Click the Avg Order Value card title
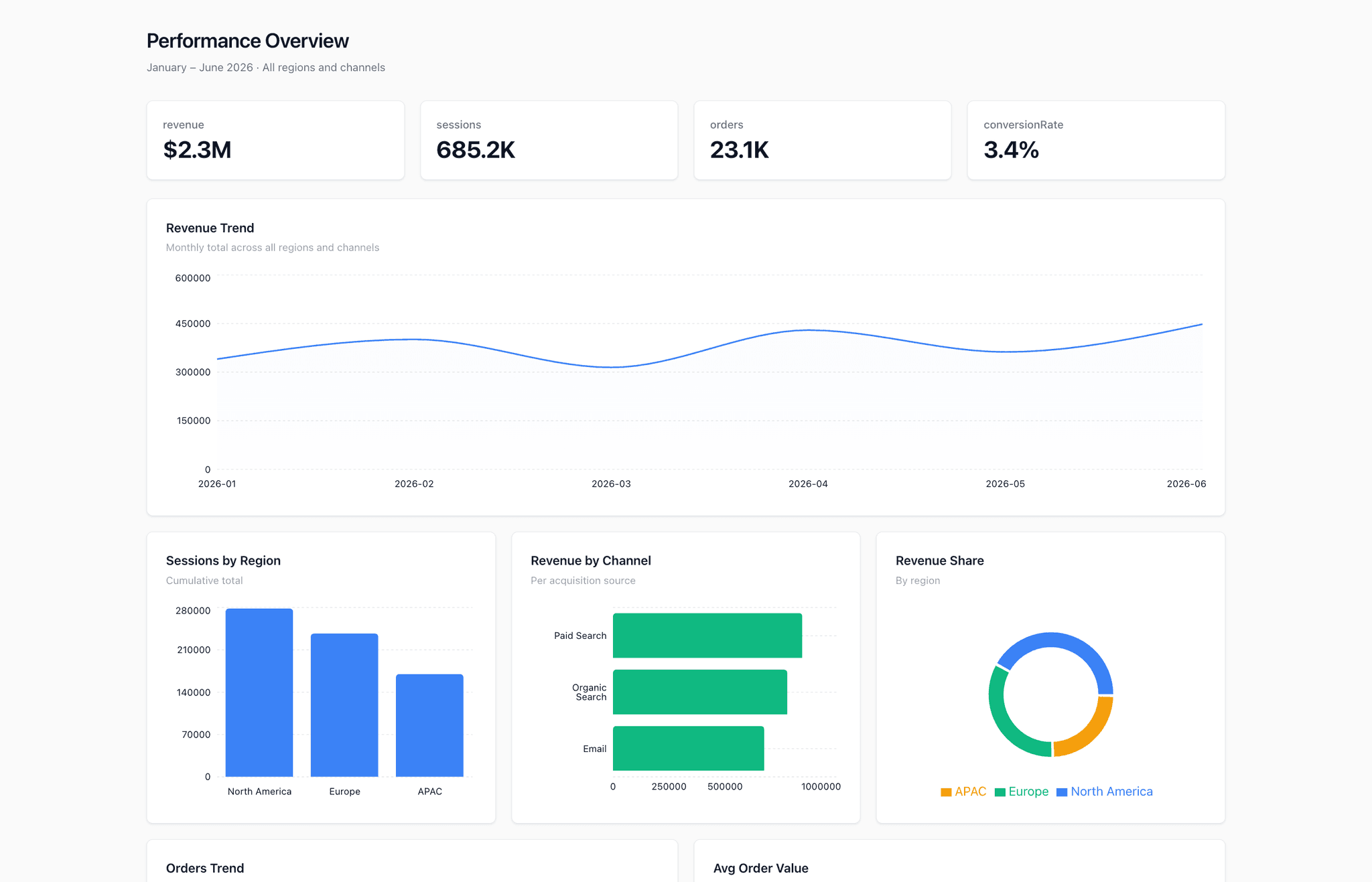Viewport: 1372px width, 882px height. [760, 868]
